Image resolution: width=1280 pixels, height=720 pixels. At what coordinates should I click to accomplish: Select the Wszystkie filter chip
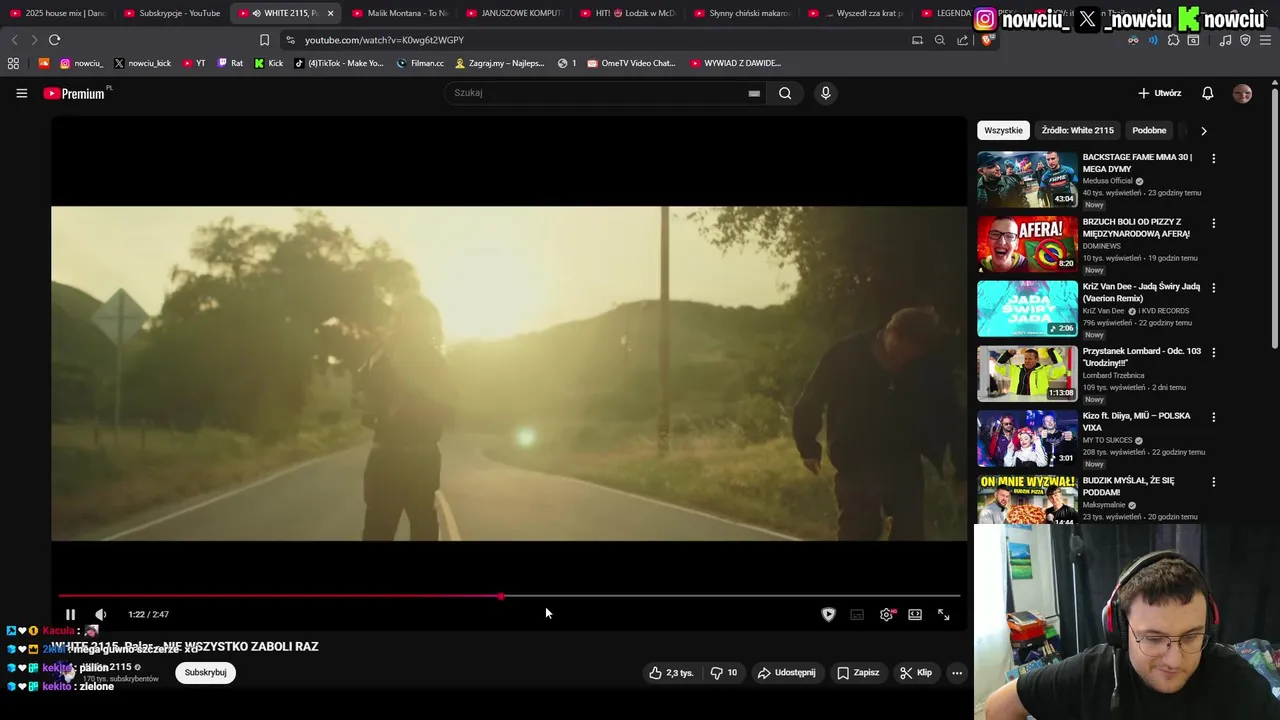pos(1003,130)
